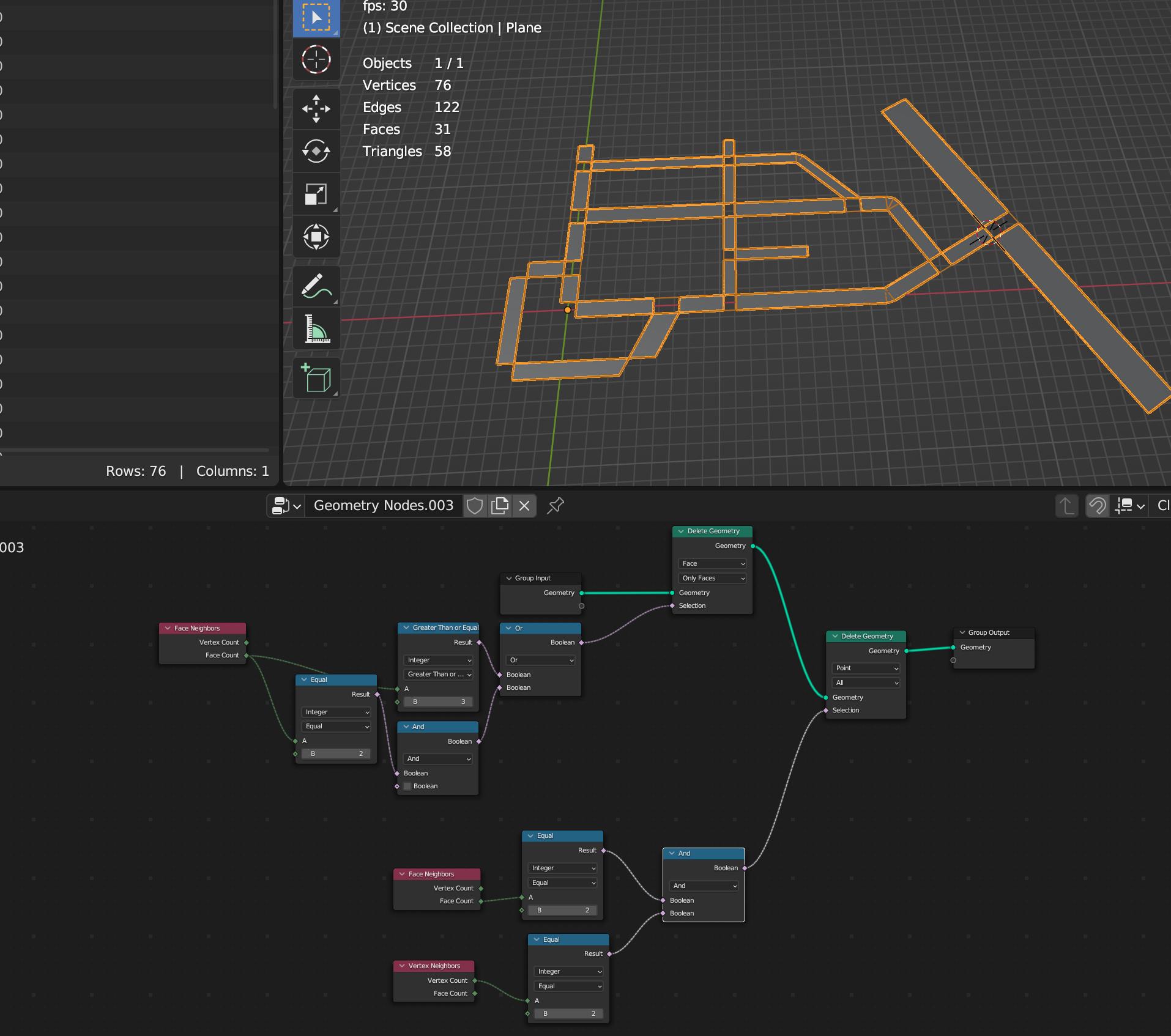Select the Select Box tool
Viewport: 1171px width, 1036px height.
point(316,17)
